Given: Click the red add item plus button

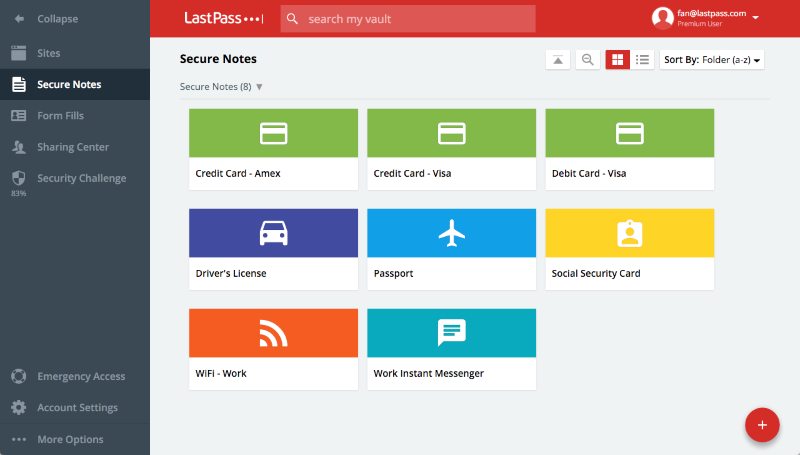Looking at the screenshot, I should [x=762, y=425].
